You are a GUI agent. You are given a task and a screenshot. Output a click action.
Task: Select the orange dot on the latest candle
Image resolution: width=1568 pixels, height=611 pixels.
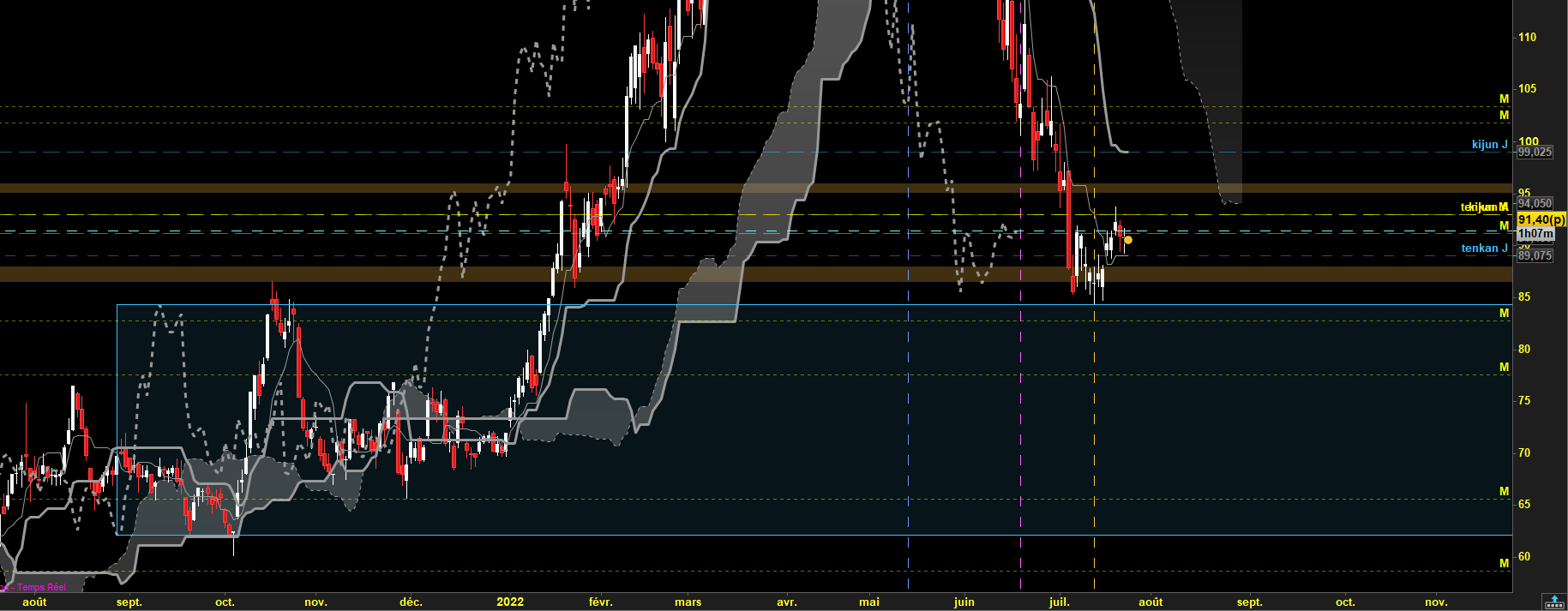coord(1128,240)
